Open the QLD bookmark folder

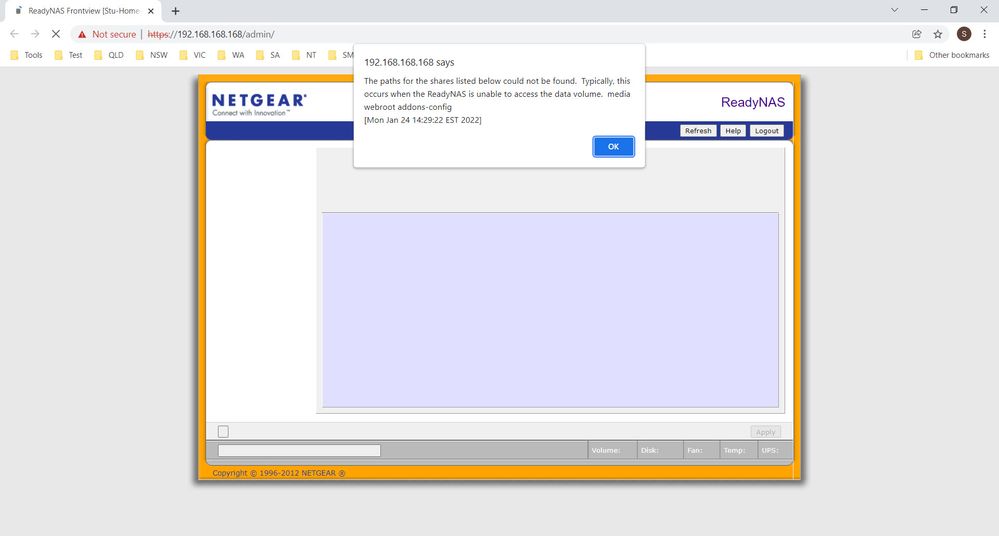pos(109,55)
